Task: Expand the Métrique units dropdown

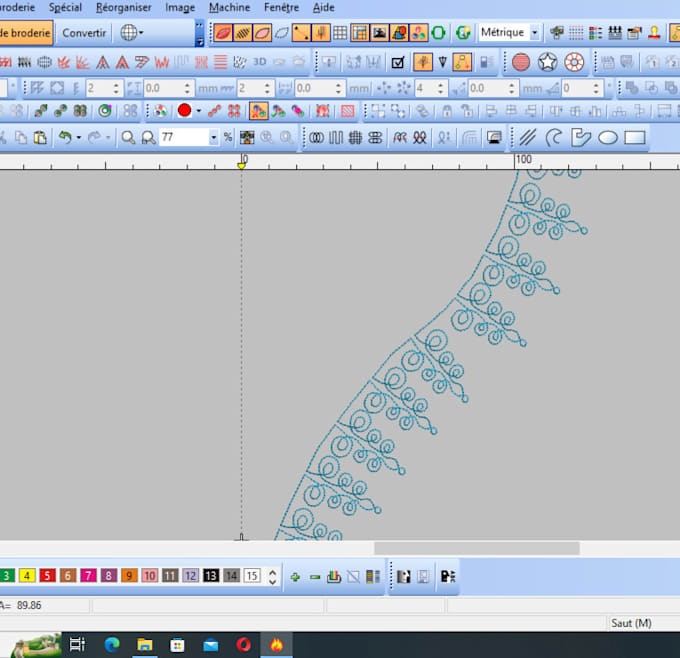Action: [x=534, y=33]
